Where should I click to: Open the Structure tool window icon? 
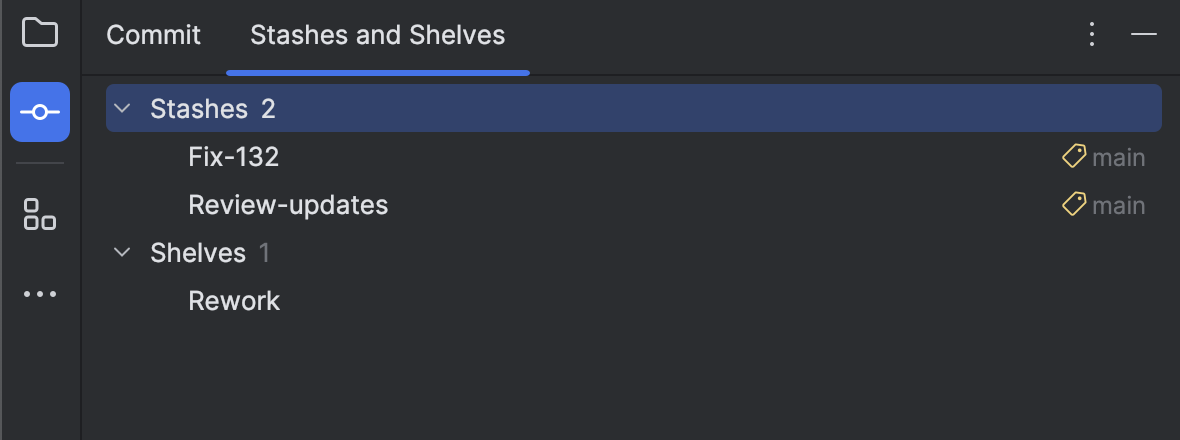pos(40,214)
